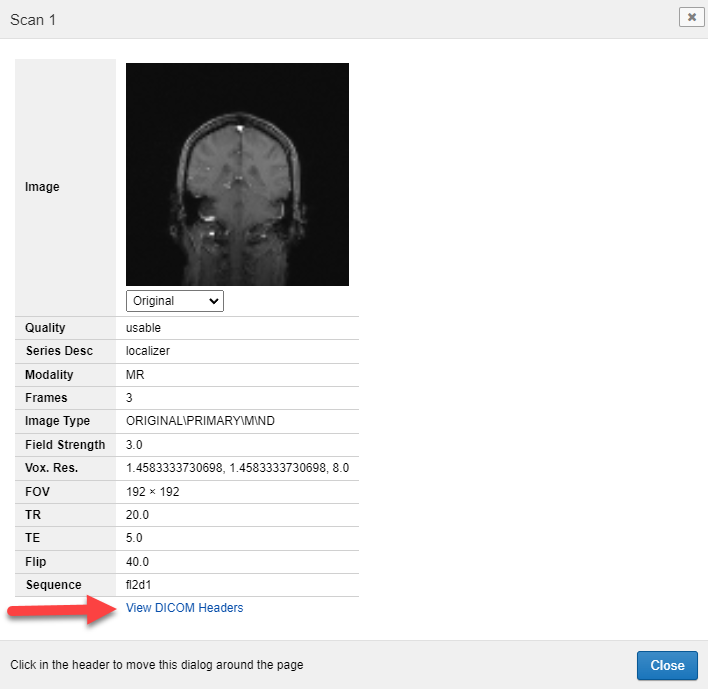Select the Field Strength row label
708x689 pixels.
[65, 445]
